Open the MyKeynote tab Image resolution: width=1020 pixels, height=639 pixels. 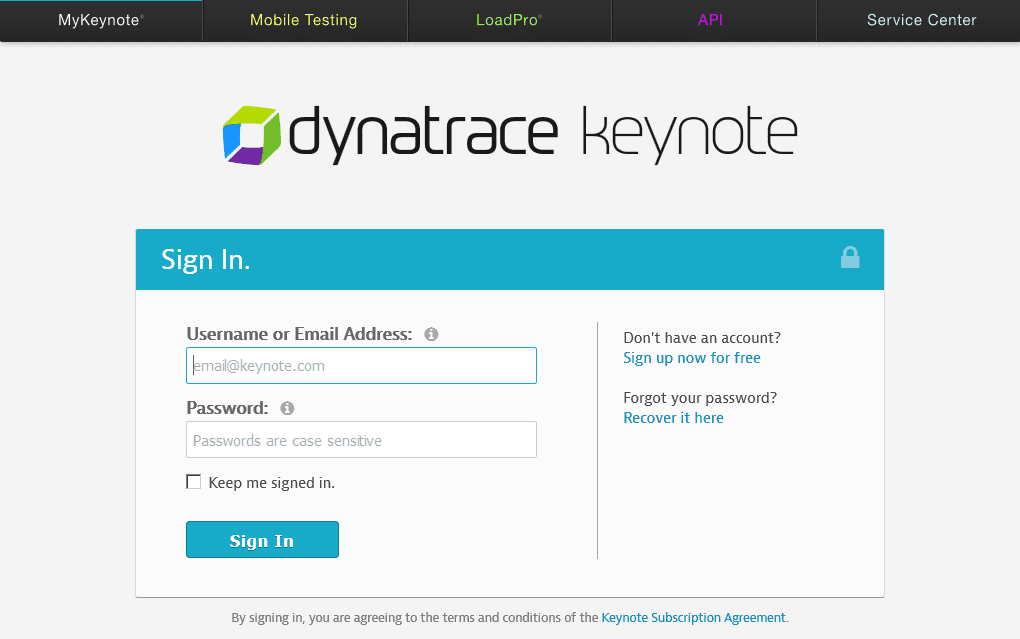[x=101, y=20]
